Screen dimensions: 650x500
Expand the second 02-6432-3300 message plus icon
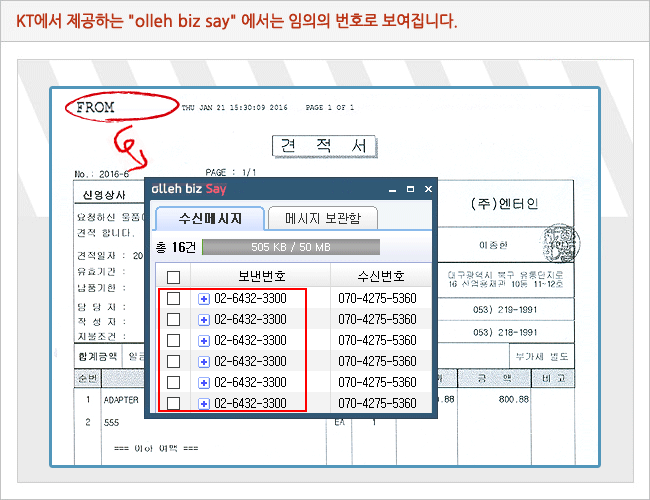[x=204, y=320]
